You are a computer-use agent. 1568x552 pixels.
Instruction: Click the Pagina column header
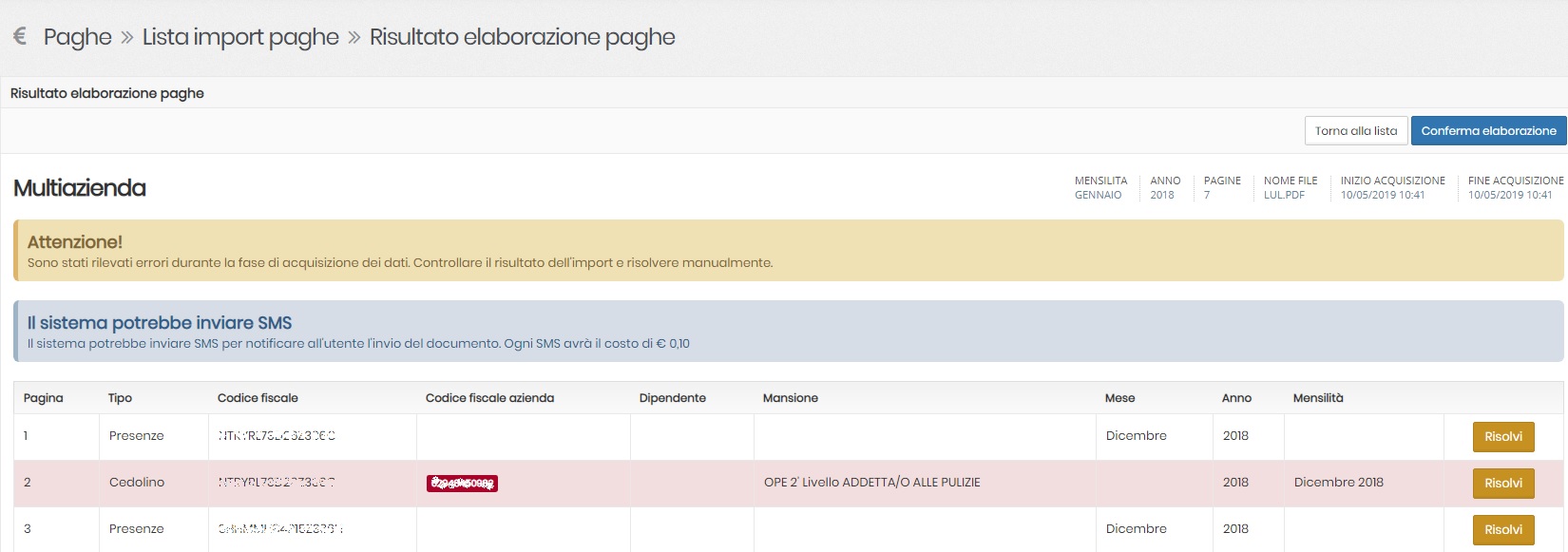(x=44, y=398)
